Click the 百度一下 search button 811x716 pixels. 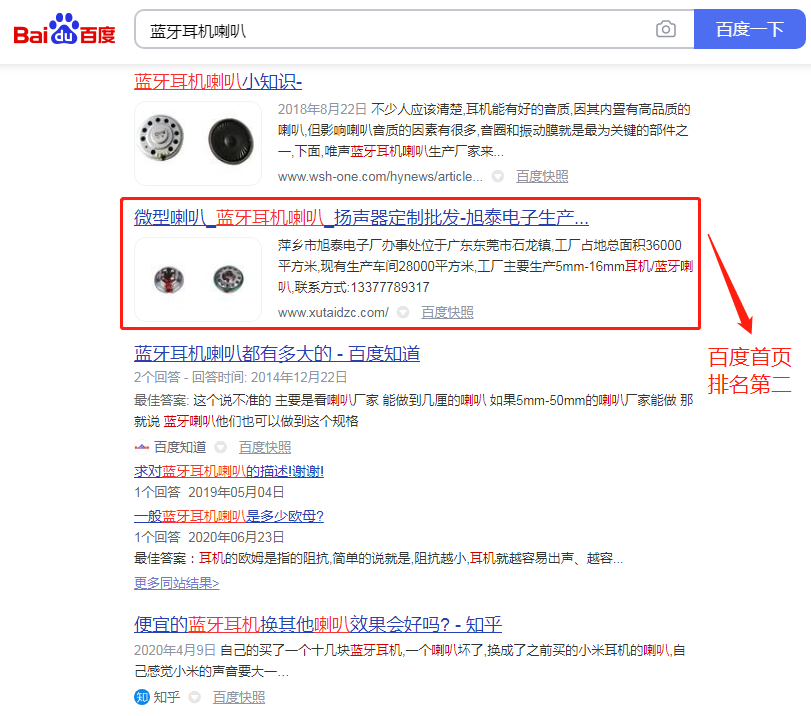(x=749, y=29)
